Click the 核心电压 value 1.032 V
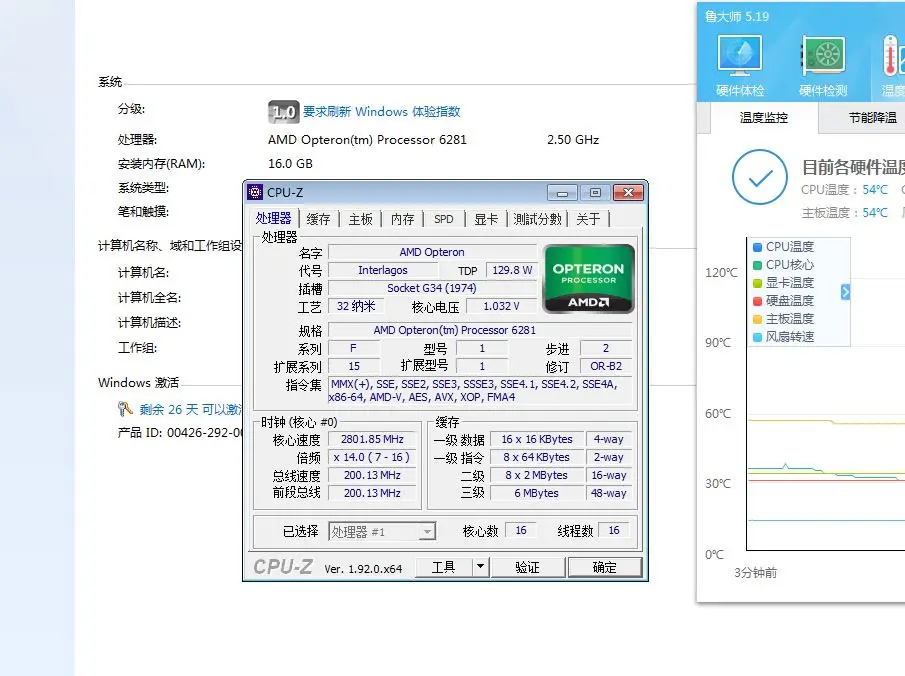This screenshot has width=905, height=676. tap(501, 306)
